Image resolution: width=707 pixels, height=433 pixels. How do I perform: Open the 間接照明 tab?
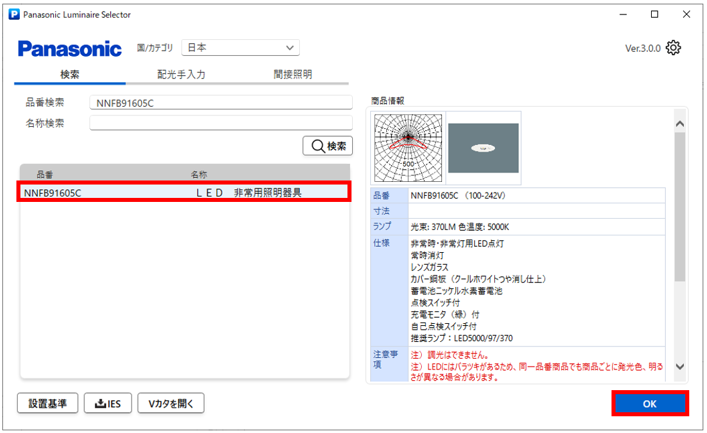click(x=292, y=74)
